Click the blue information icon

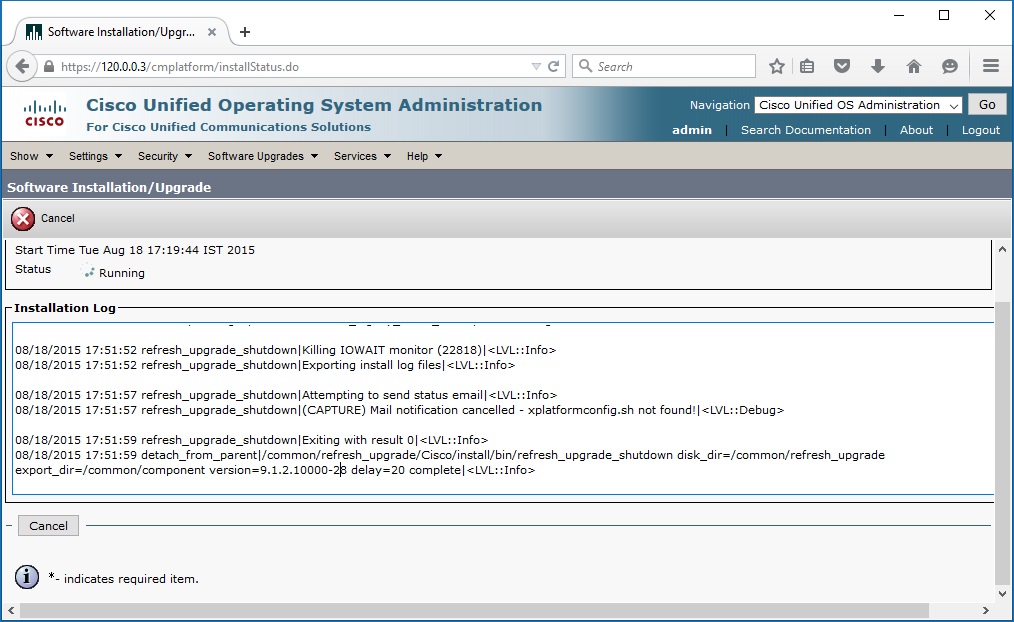(27, 577)
